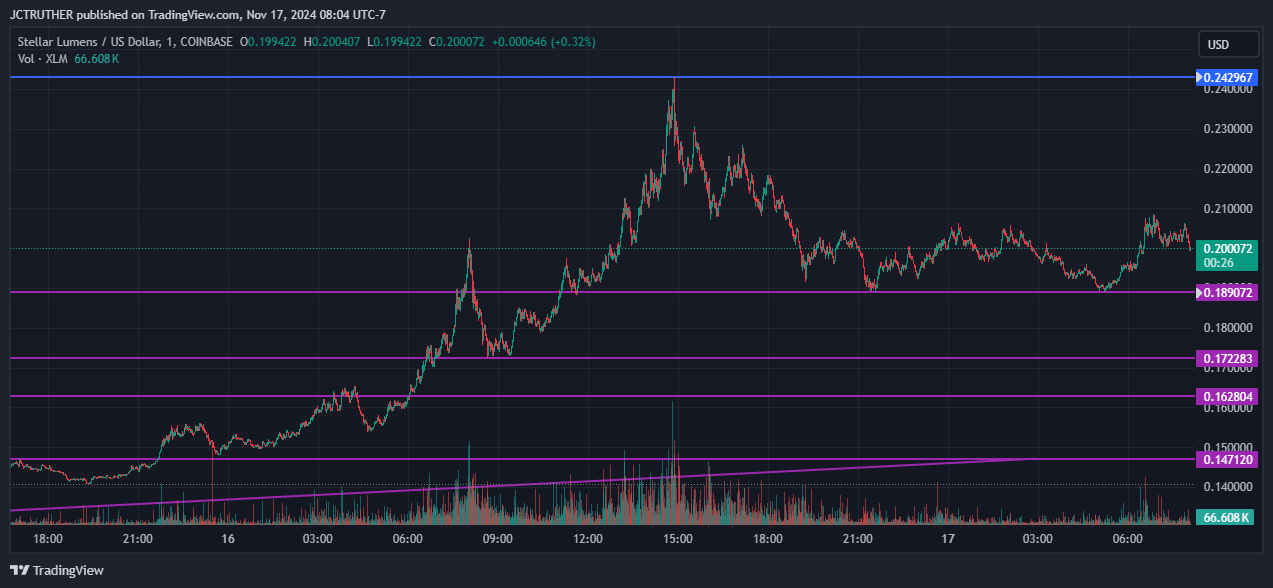The image size is (1273, 588).
Task: Click the 03:00 time label after the 16 date label
Action: pos(317,539)
